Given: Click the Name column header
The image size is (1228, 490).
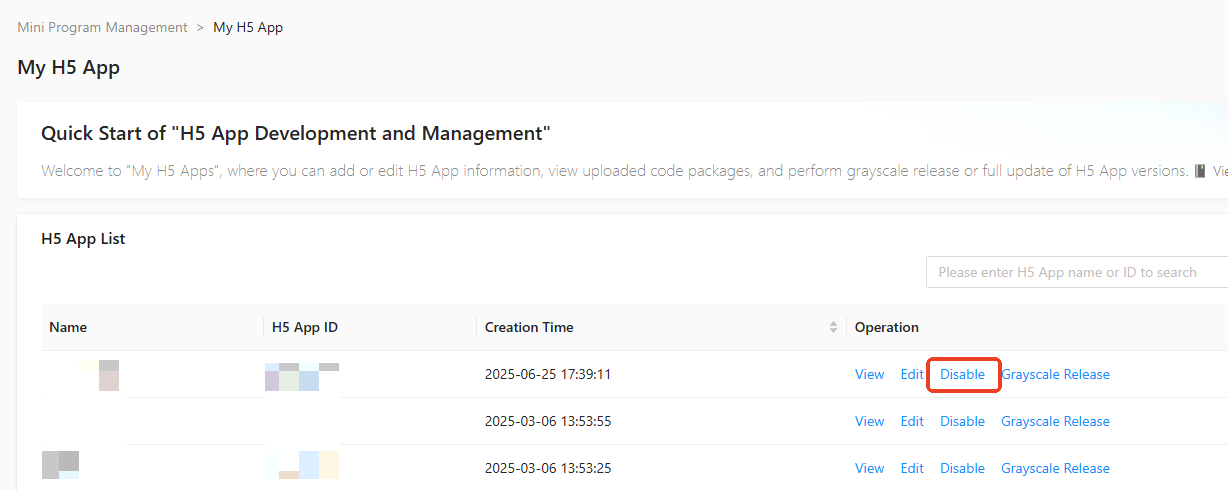Looking at the screenshot, I should [x=68, y=327].
